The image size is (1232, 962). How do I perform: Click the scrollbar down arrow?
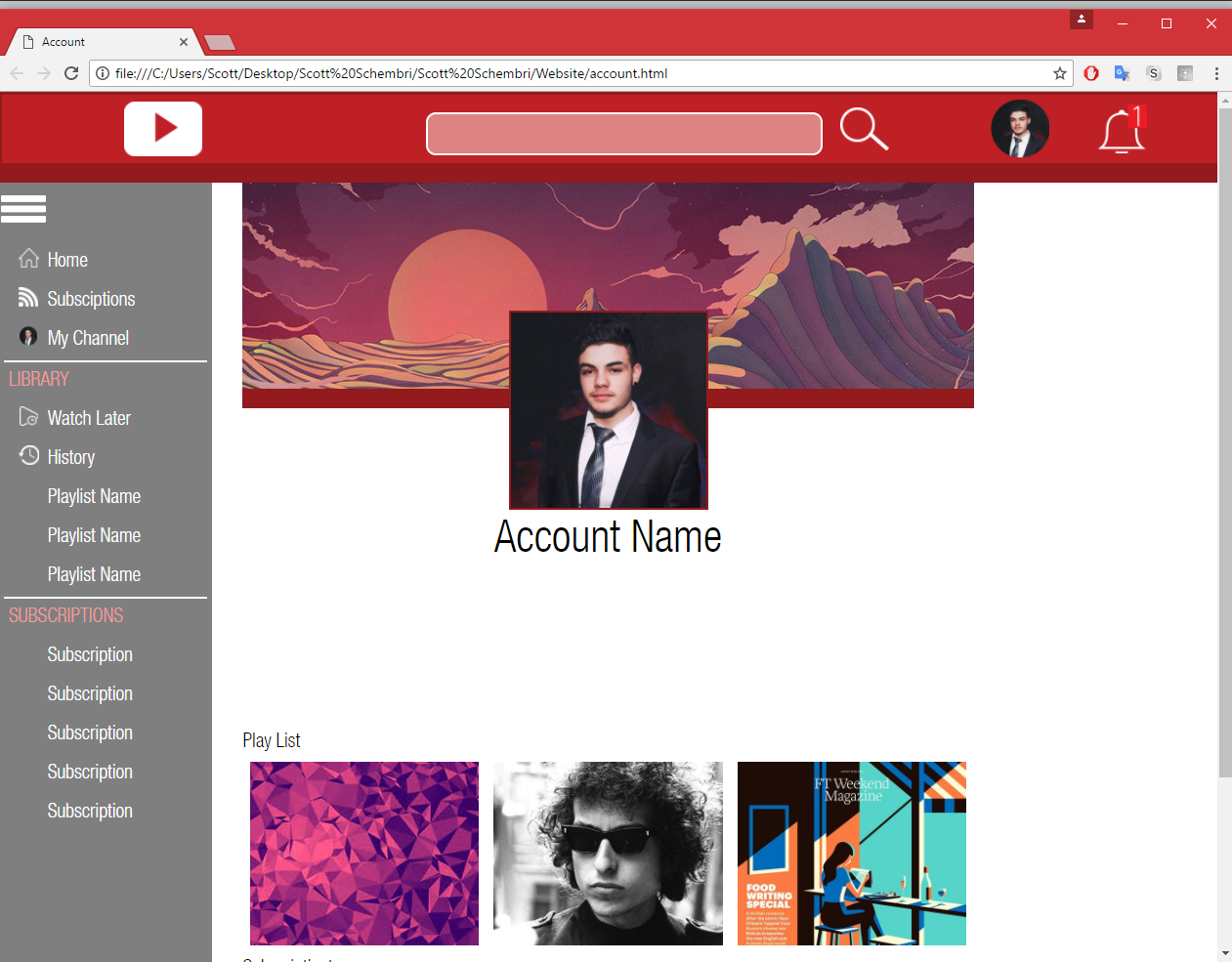pyautogui.click(x=1225, y=953)
